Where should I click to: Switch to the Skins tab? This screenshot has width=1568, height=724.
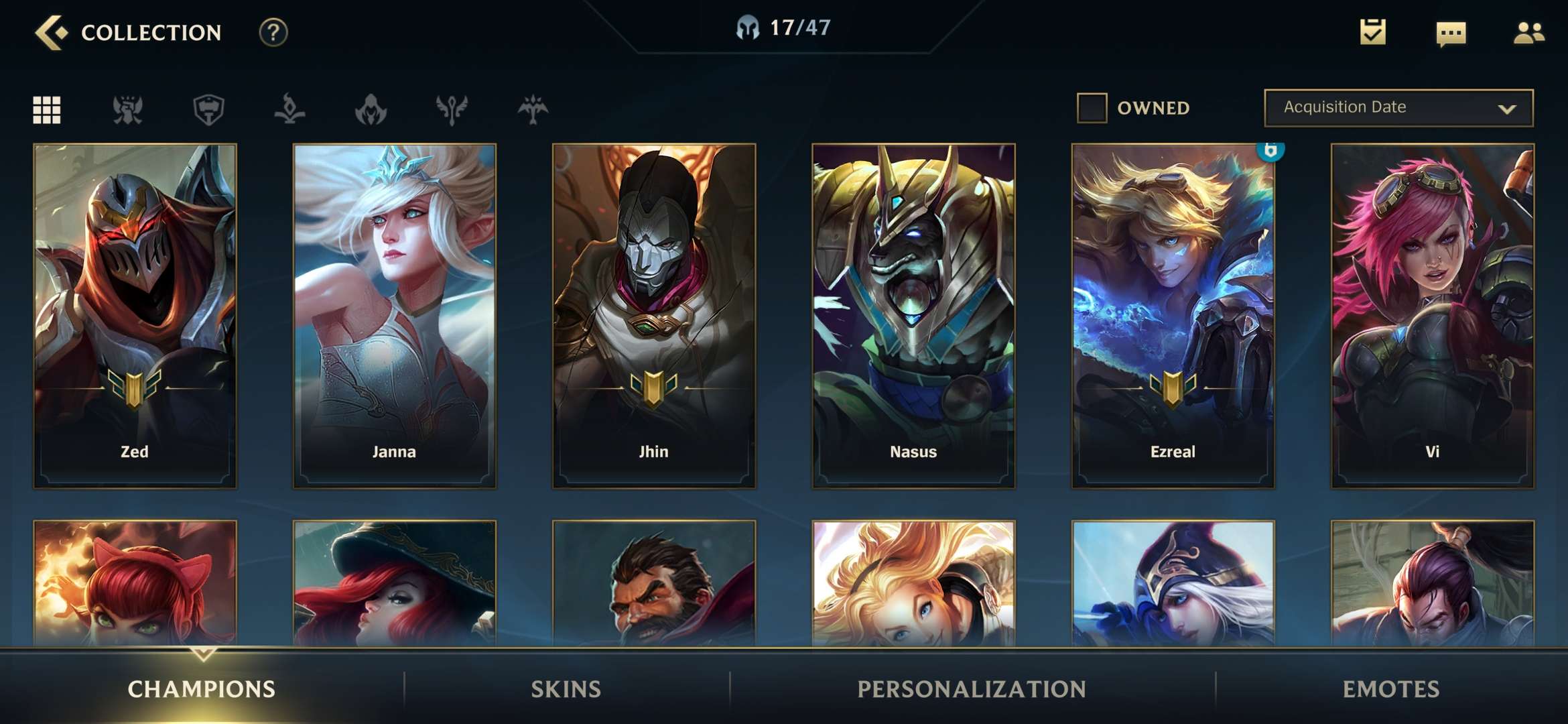(x=566, y=689)
